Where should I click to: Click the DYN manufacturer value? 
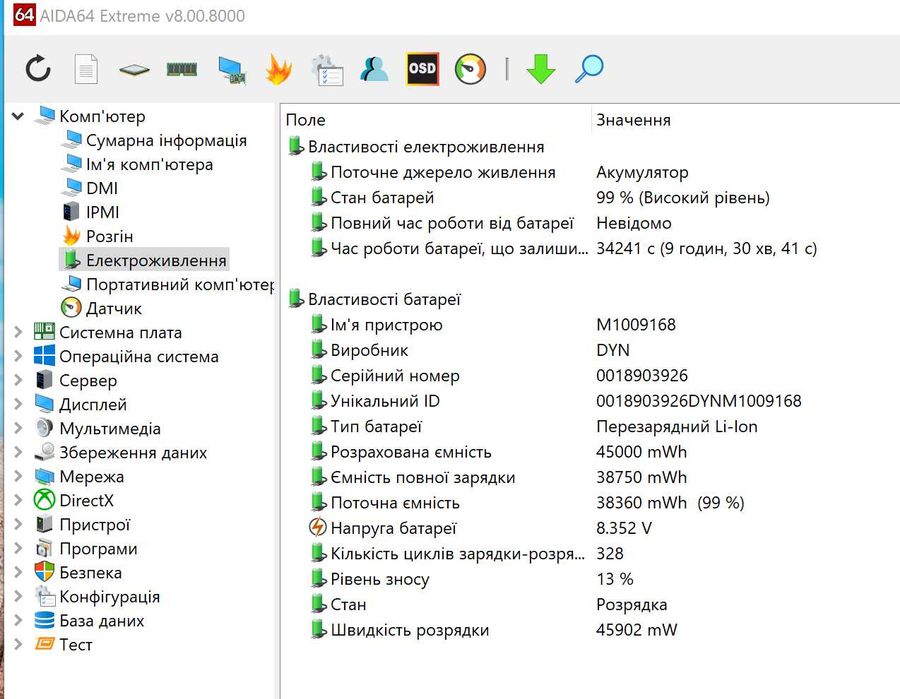click(x=612, y=350)
